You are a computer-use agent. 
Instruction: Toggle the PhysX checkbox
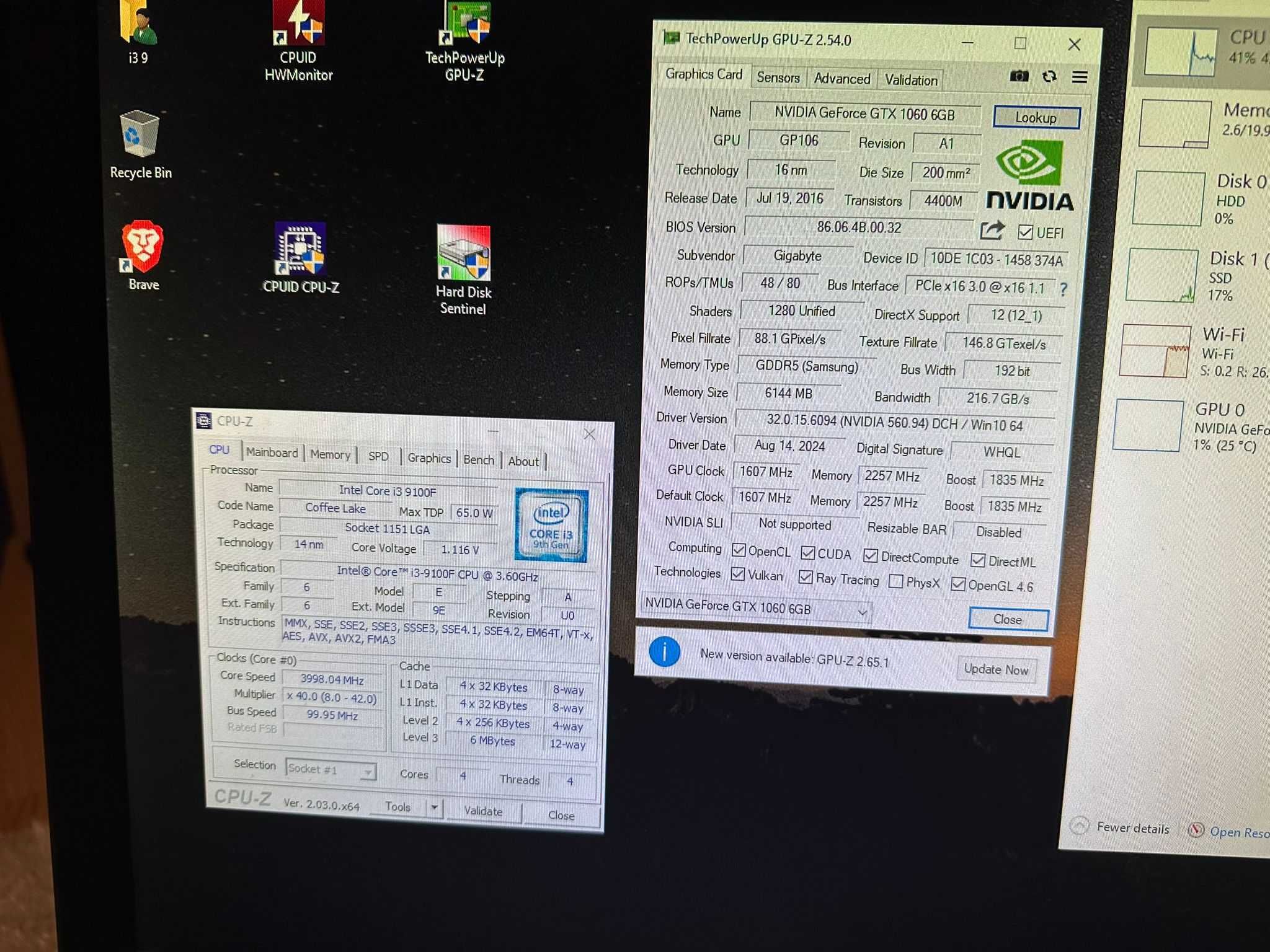click(895, 581)
